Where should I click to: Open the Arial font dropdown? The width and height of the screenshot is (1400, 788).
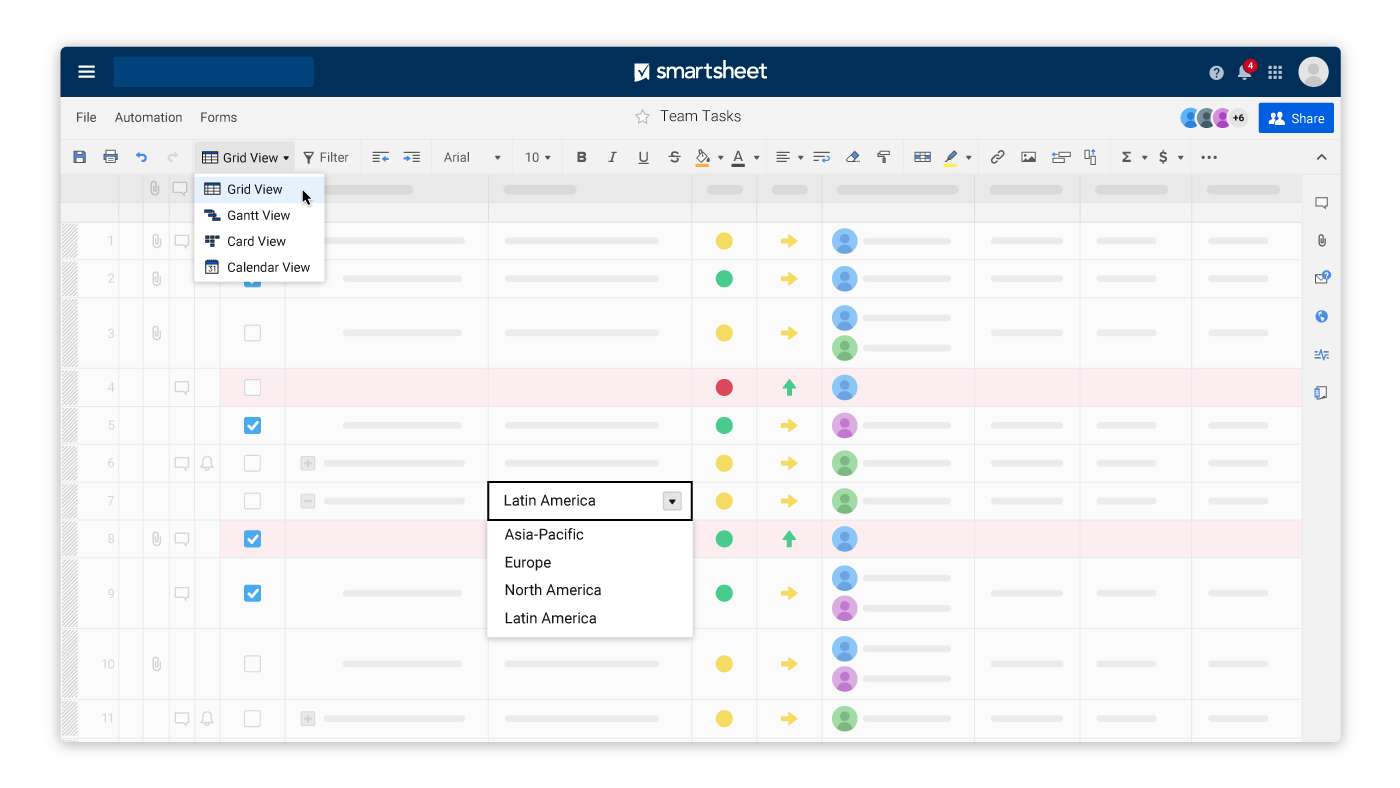pyautogui.click(x=472, y=157)
